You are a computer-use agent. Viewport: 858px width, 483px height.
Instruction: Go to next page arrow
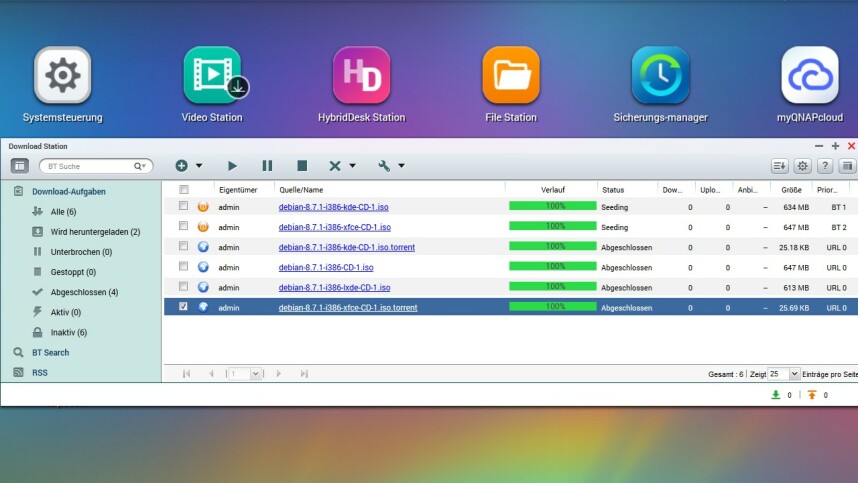pos(279,374)
